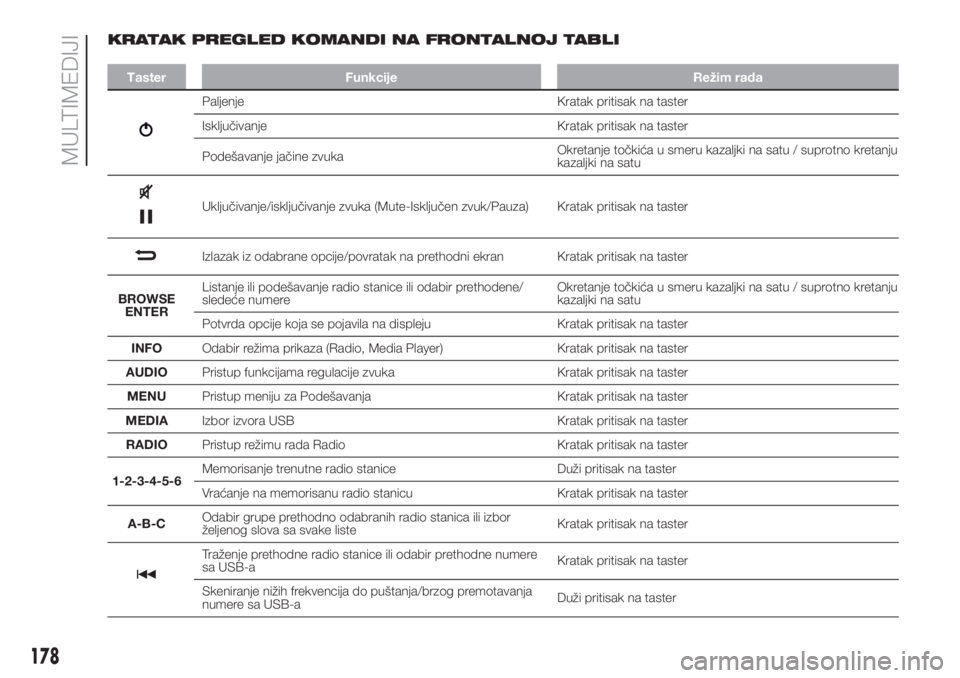This screenshot has height=678, width=960.
Task: Click the Paljenje function cell
Action: click(x=223, y=102)
